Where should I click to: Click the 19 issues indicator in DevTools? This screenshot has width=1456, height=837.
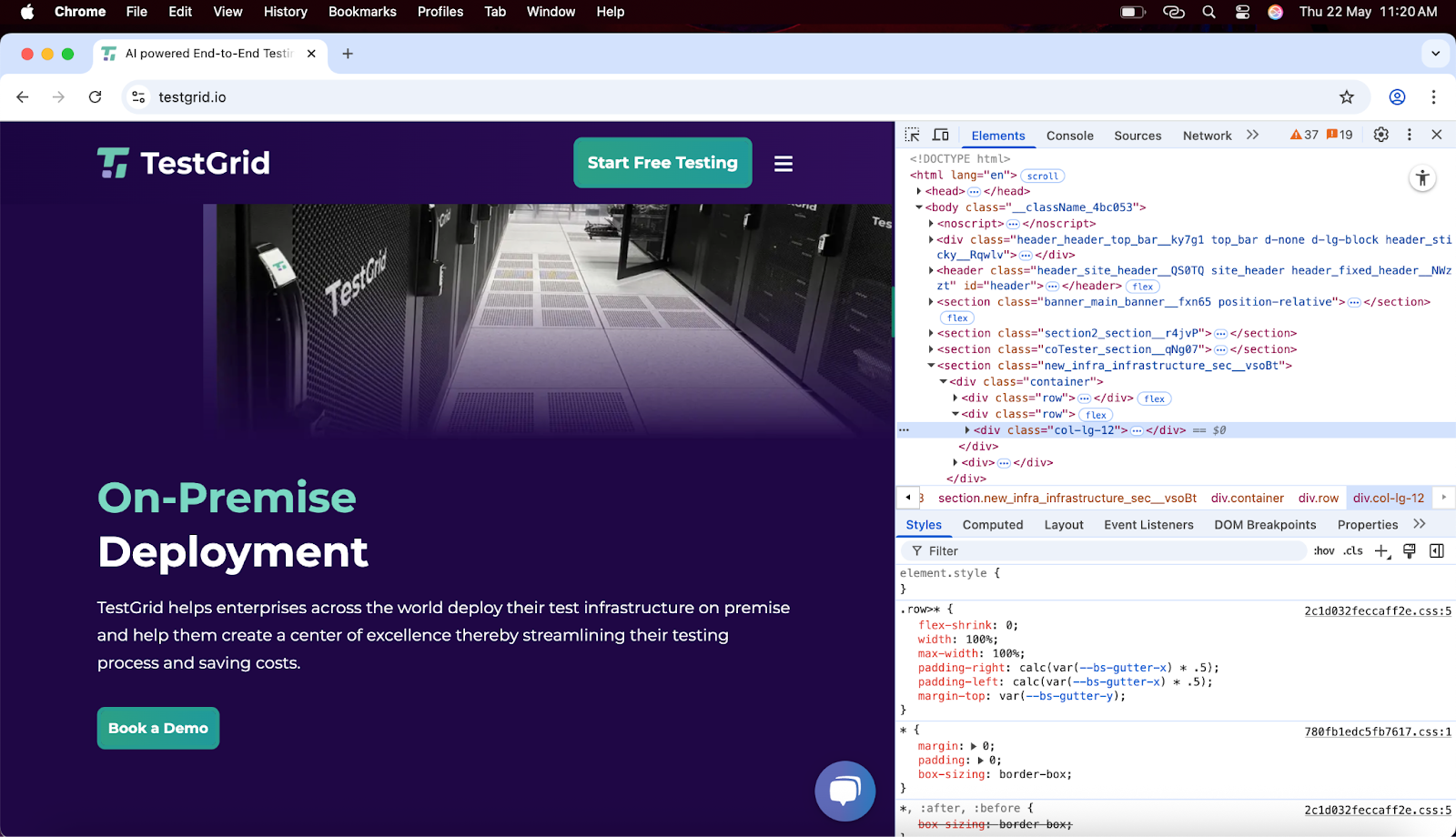tap(1340, 135)
